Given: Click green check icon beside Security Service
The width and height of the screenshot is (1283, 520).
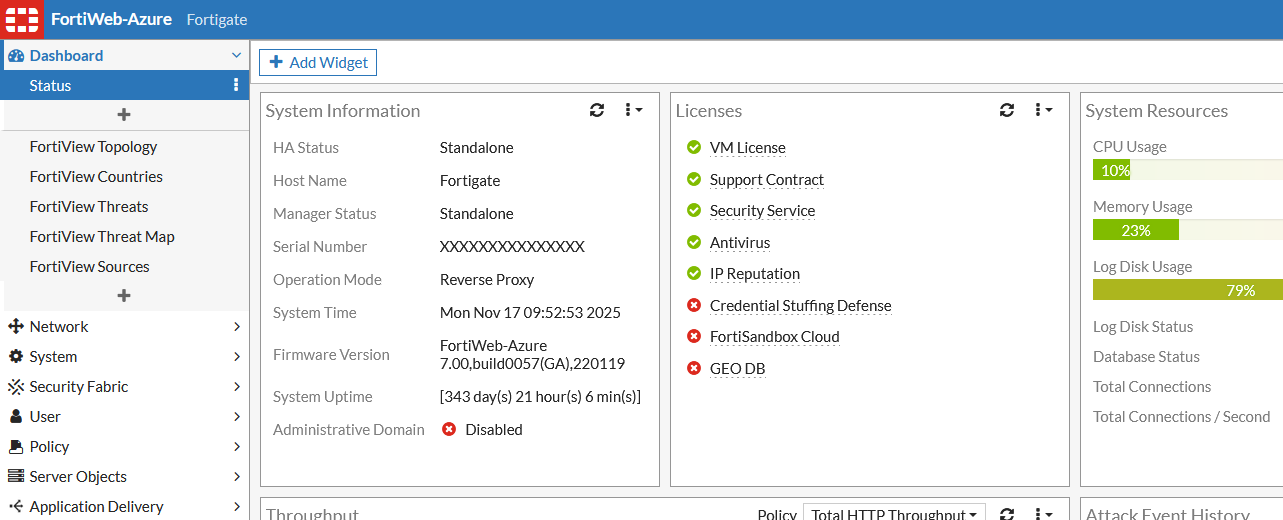Looking at the screenshot, I should coord(694,211).
